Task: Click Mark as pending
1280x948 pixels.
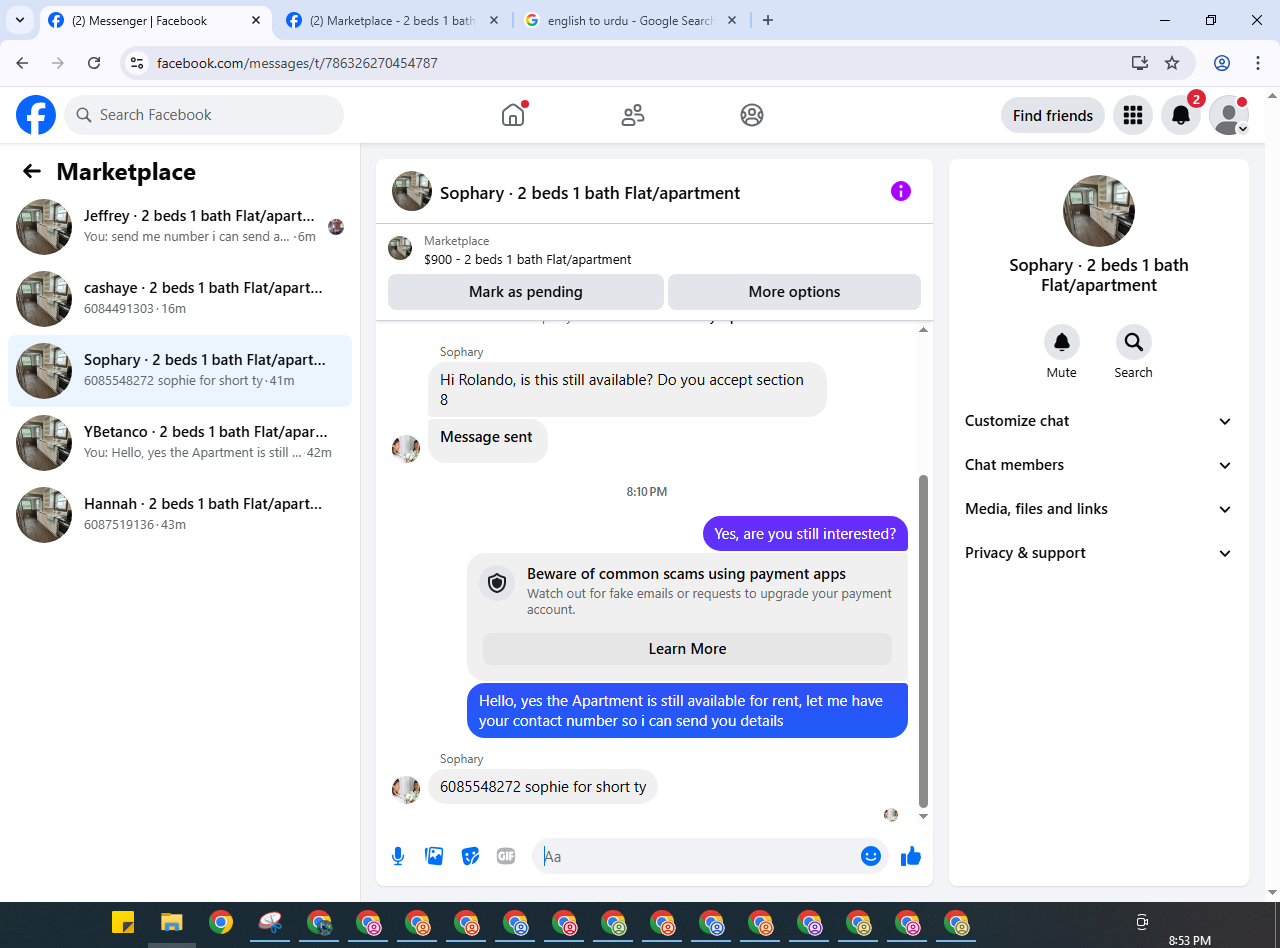Action: [x=526, y=292]
